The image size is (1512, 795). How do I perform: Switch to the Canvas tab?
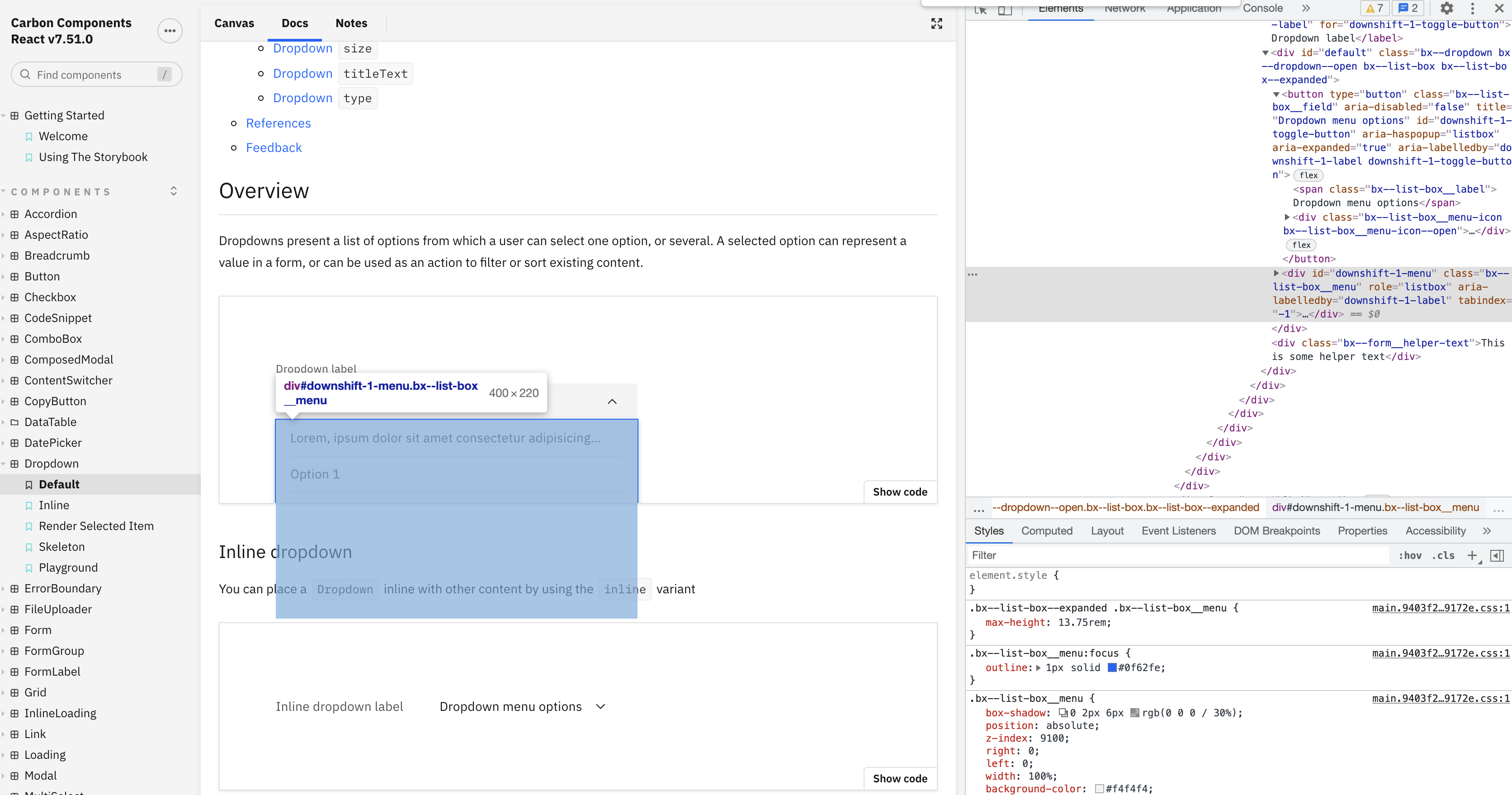234,24
